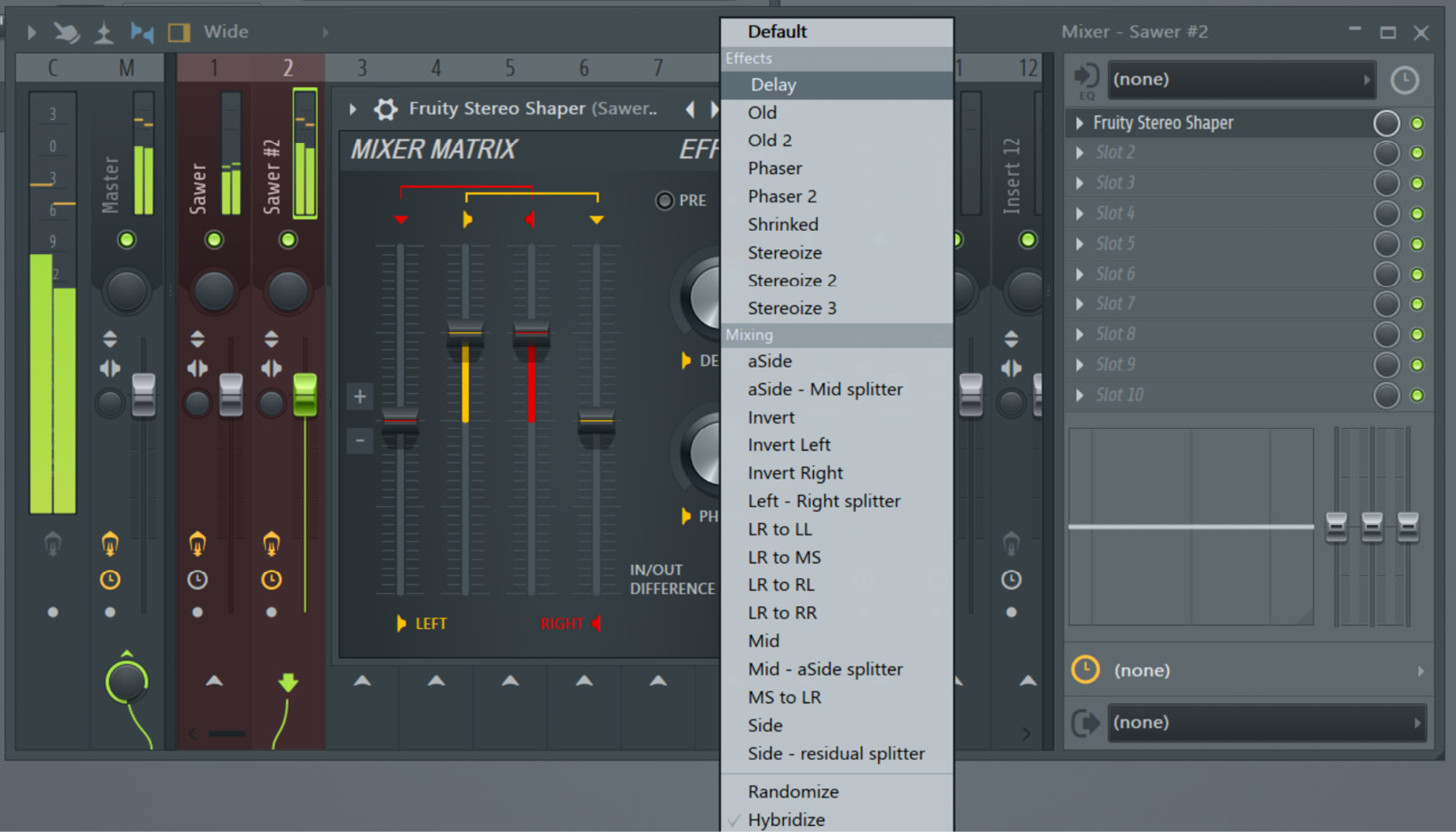1456x832 pixels.
Task: Click the output routing icon at bottom right
Action: coord(1085,723)
